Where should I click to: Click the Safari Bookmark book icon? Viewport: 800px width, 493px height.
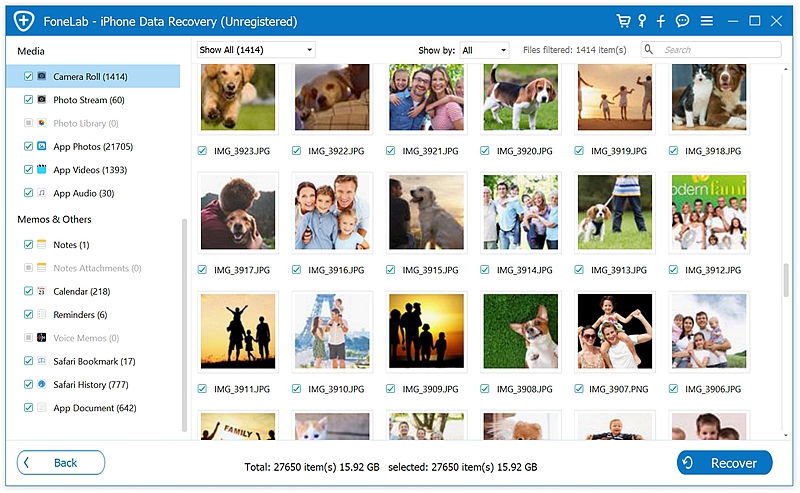click(x=42, y=361)
